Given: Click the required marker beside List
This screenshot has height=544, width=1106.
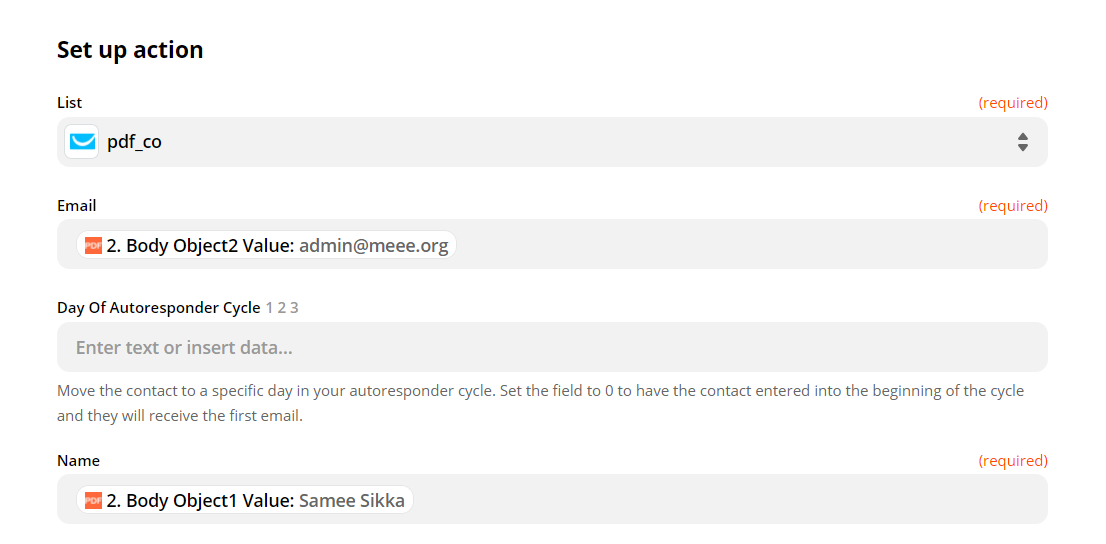Looking at the screenshot, I should tap(1013, 103).
